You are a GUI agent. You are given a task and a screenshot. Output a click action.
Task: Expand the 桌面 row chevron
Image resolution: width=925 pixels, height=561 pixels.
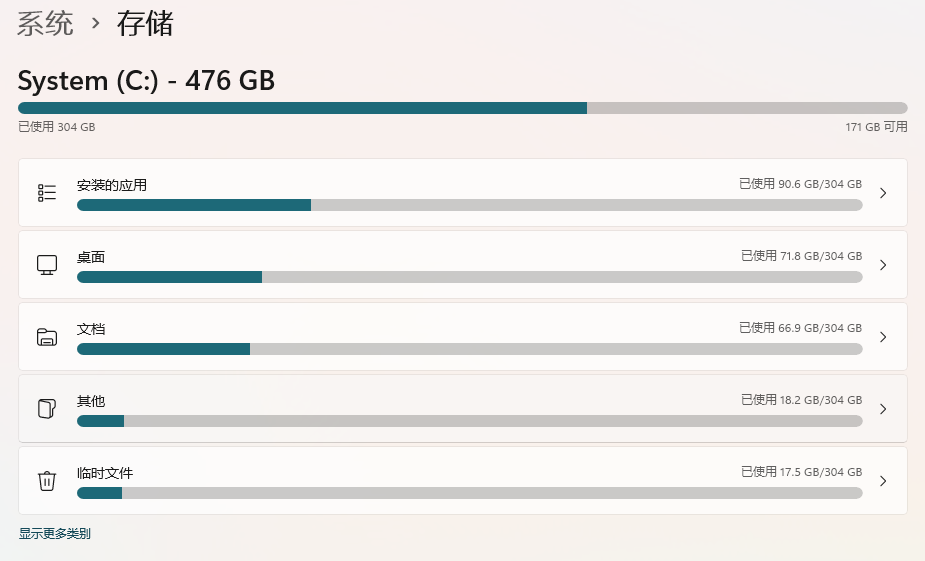tap(883, 265)
